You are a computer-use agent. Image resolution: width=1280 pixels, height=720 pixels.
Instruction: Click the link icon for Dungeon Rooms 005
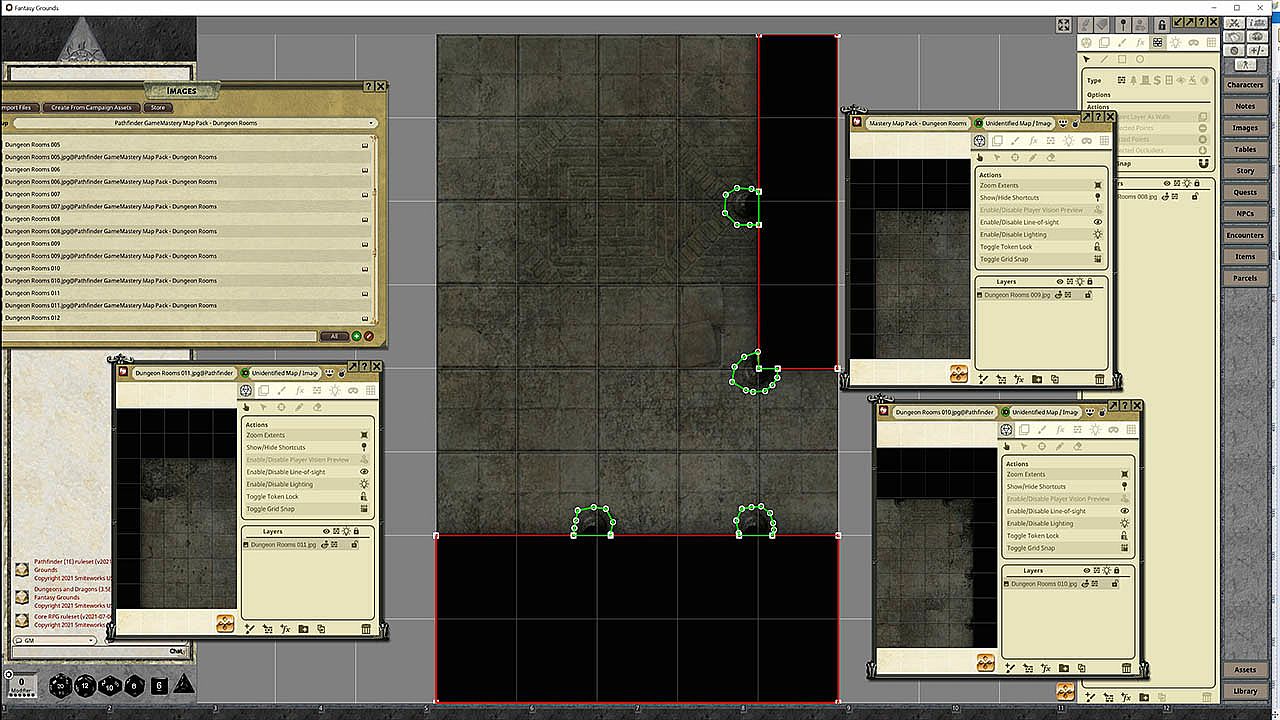click(365, 145)
